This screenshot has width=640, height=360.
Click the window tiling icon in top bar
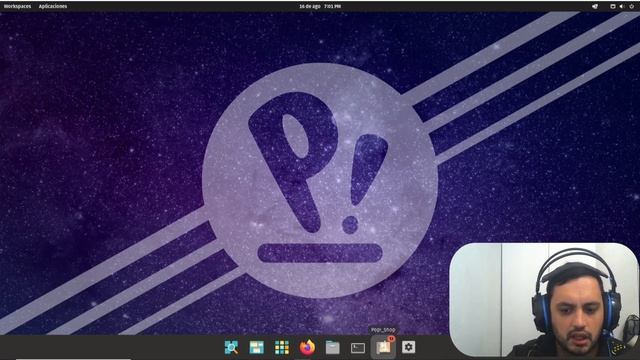coord(613,6)
